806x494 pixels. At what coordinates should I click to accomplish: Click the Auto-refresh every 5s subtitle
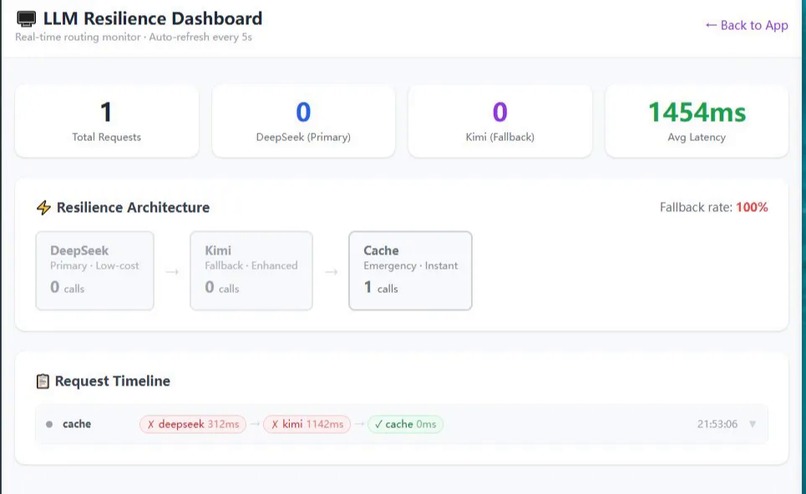pos(200,37)
